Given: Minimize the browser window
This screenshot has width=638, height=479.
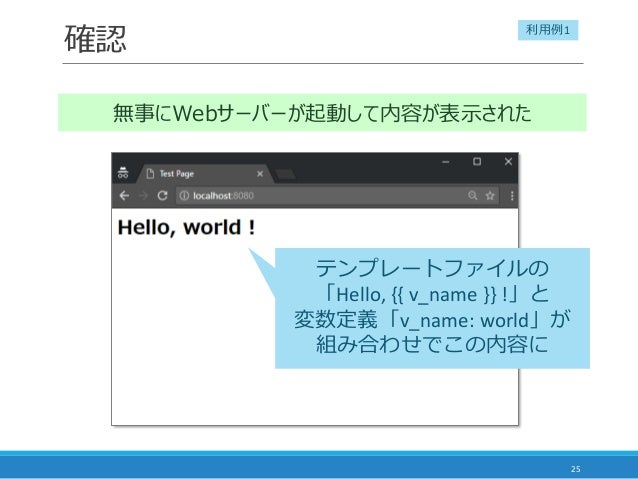Looking at the screenshot, I should [446, 162].
